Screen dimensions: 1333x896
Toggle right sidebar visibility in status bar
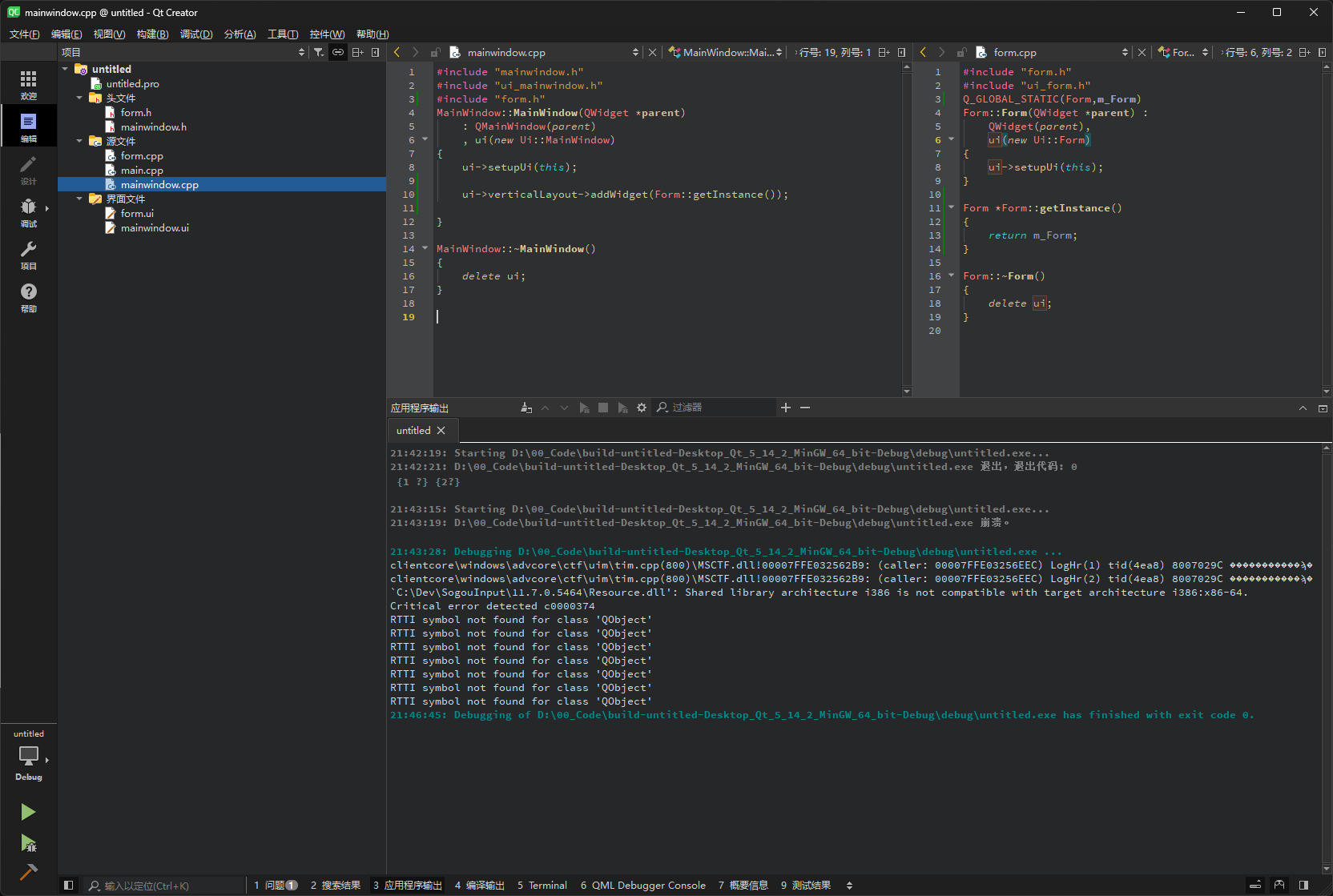[x=1303, y=885]
